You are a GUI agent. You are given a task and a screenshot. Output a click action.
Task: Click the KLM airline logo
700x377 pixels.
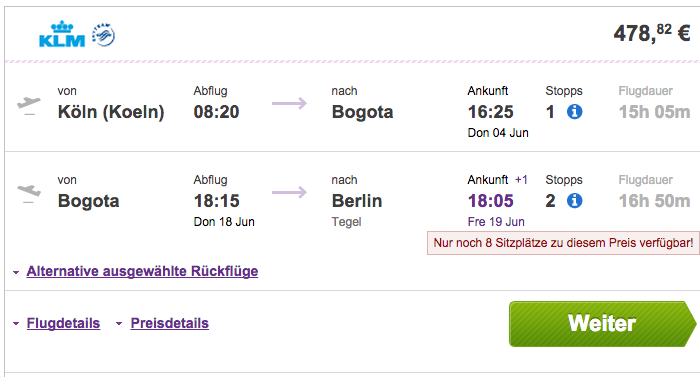62,34
